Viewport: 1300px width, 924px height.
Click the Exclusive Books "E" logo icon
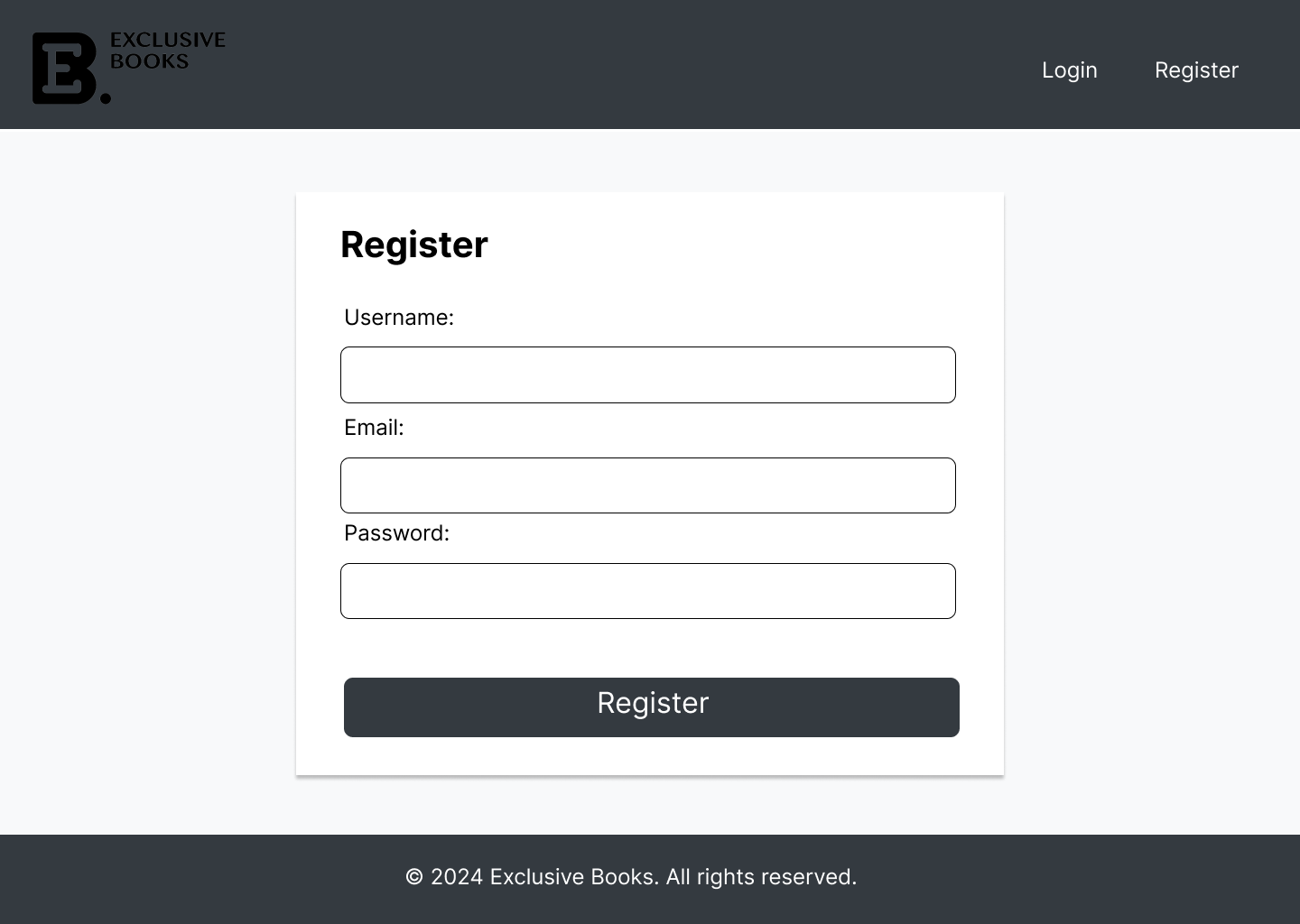(63, 69)
